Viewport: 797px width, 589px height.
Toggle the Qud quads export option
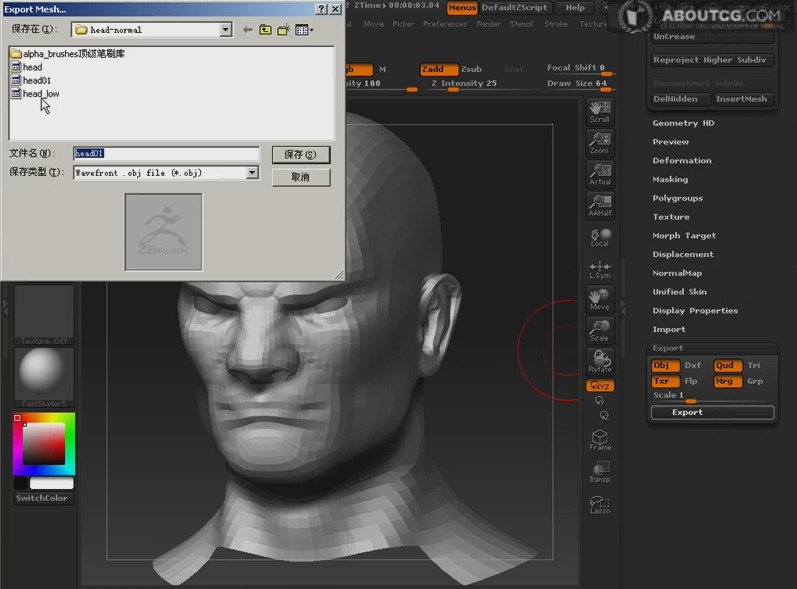point(728,365)
